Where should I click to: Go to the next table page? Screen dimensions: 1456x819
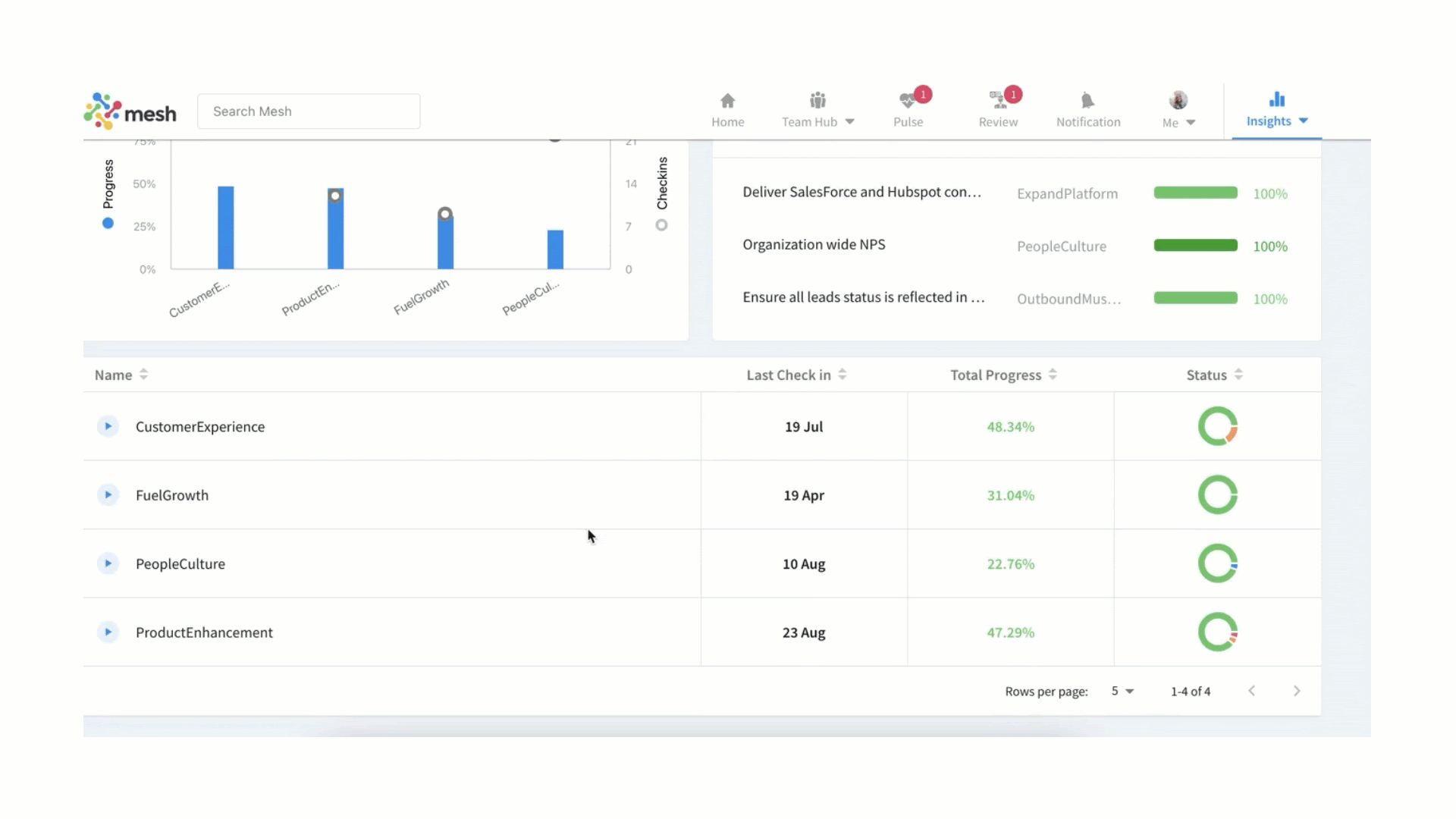[x=1297, y=691]
